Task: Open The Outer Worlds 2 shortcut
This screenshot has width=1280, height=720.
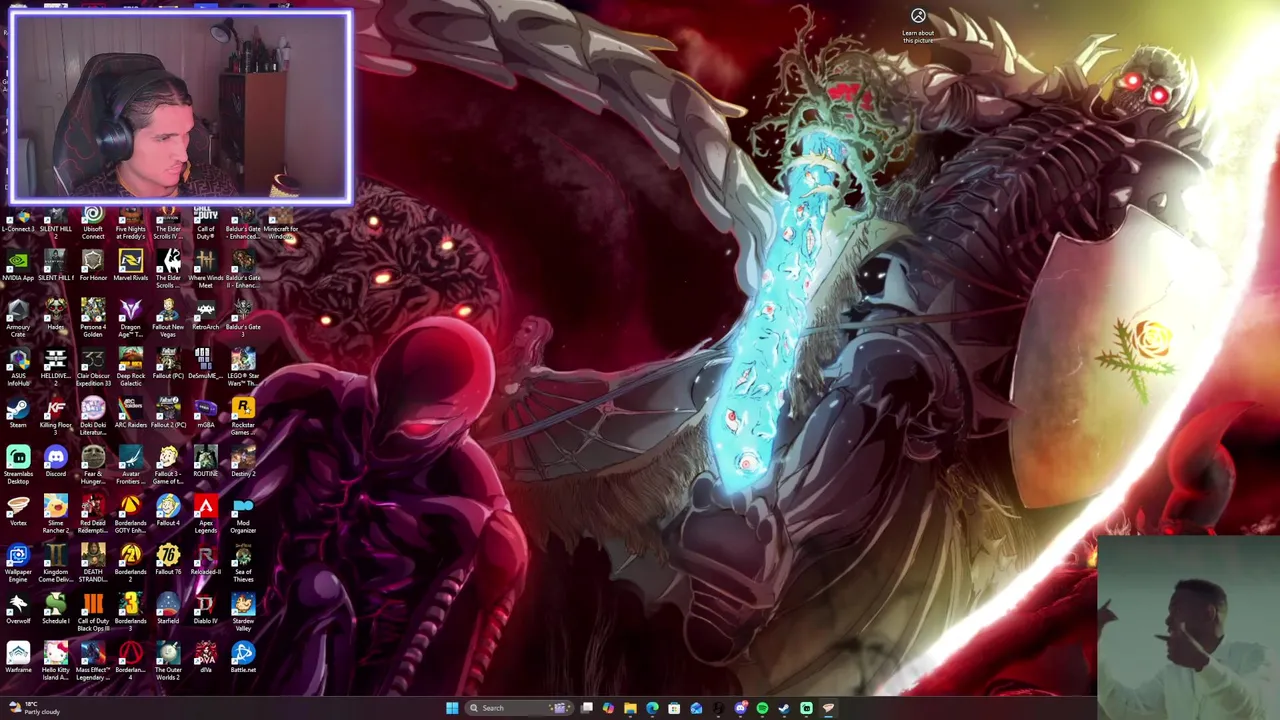Action: tap(168, 663)
